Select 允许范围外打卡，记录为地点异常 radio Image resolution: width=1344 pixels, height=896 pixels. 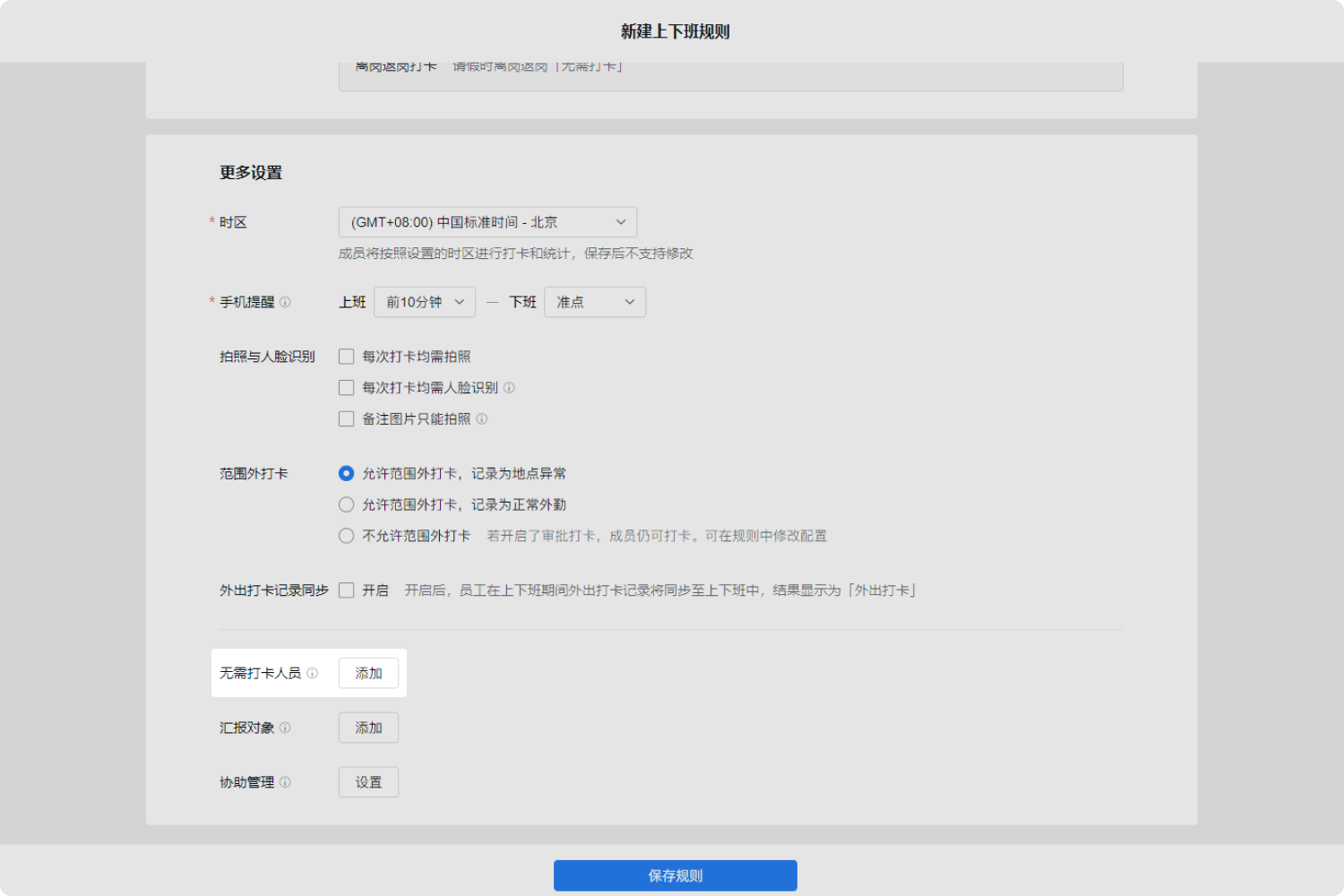click(x=347, y=473)
